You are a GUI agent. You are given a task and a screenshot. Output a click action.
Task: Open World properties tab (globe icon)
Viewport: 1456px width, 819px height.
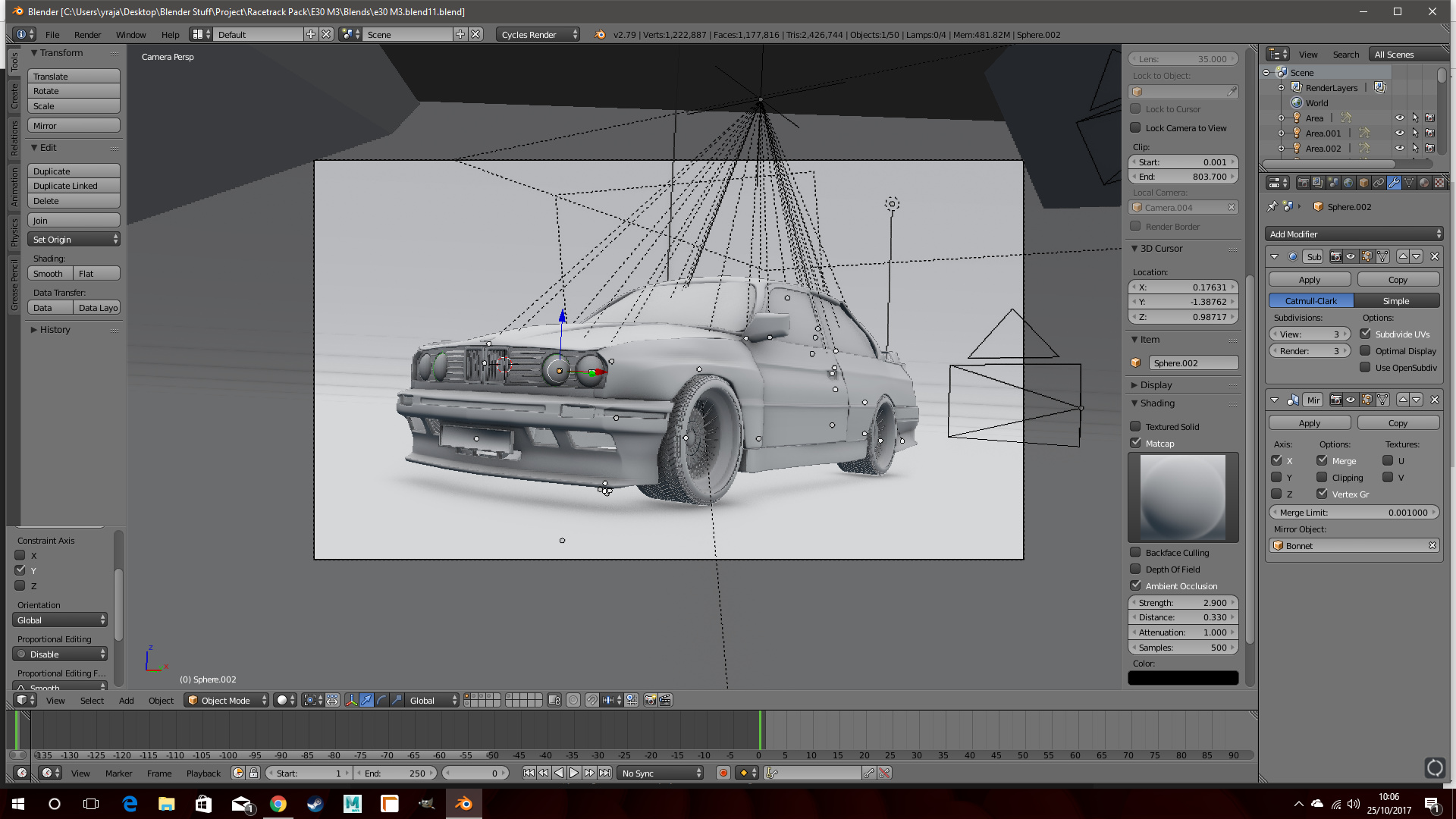click(1348, 183)
